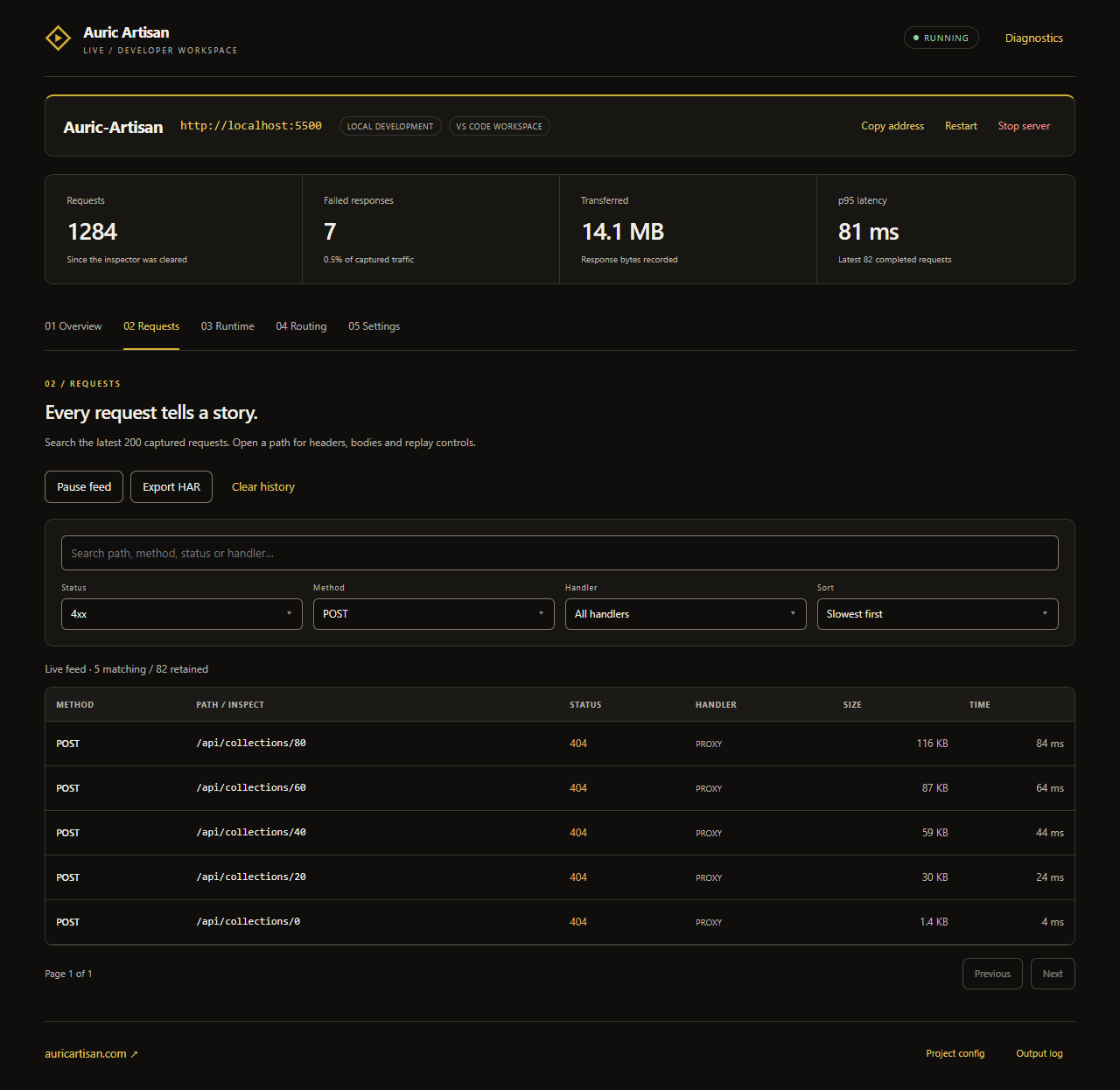Viewport: 1120px width, 1090px height.
Task: Open the 03 Runtime tab
Action: (x=227, y=326)
